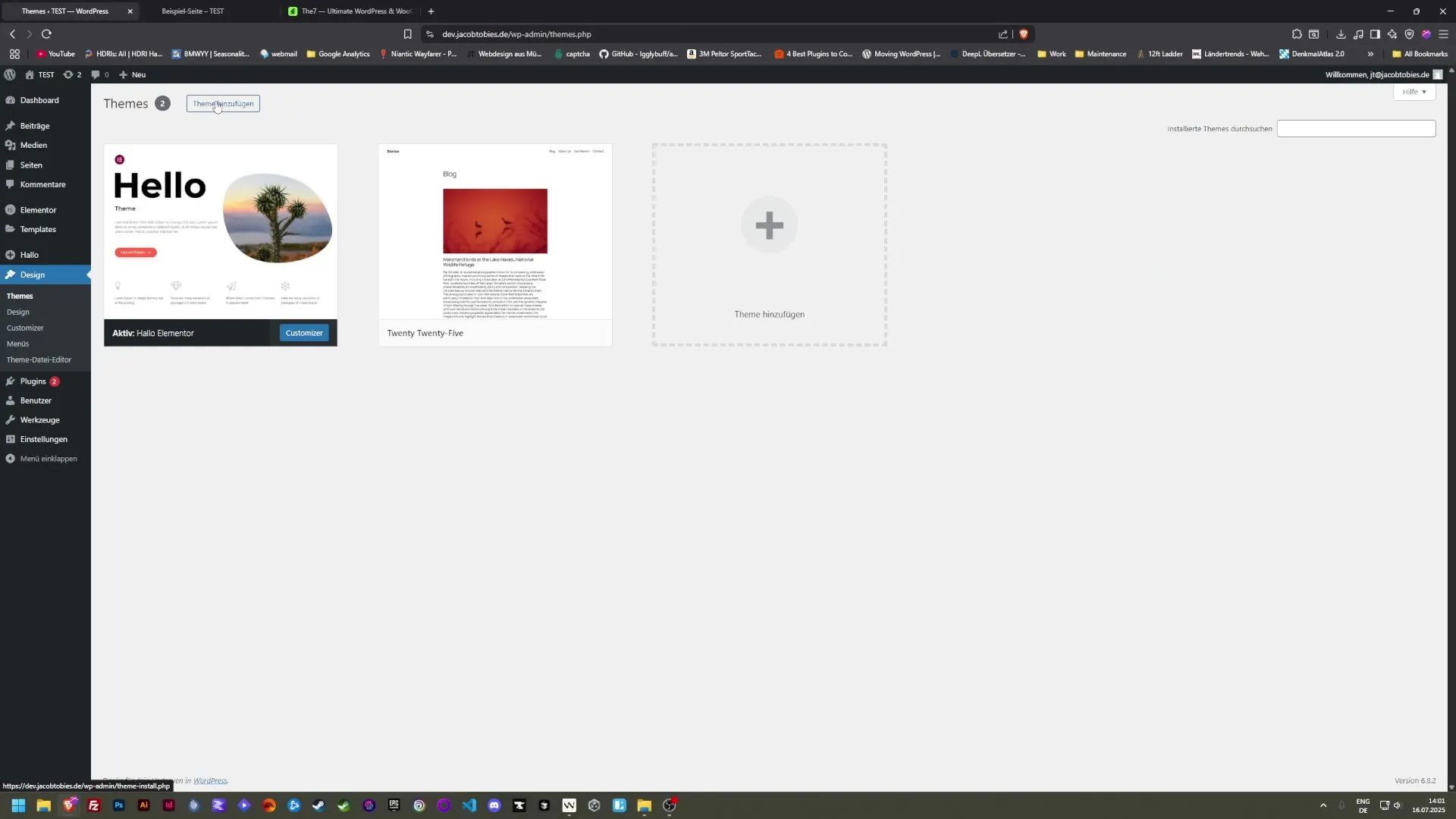The image size is (1456, 819).
Task: Open Brave Shields in the address bar
Action: pyautogui.click(x=1025, y=34)
